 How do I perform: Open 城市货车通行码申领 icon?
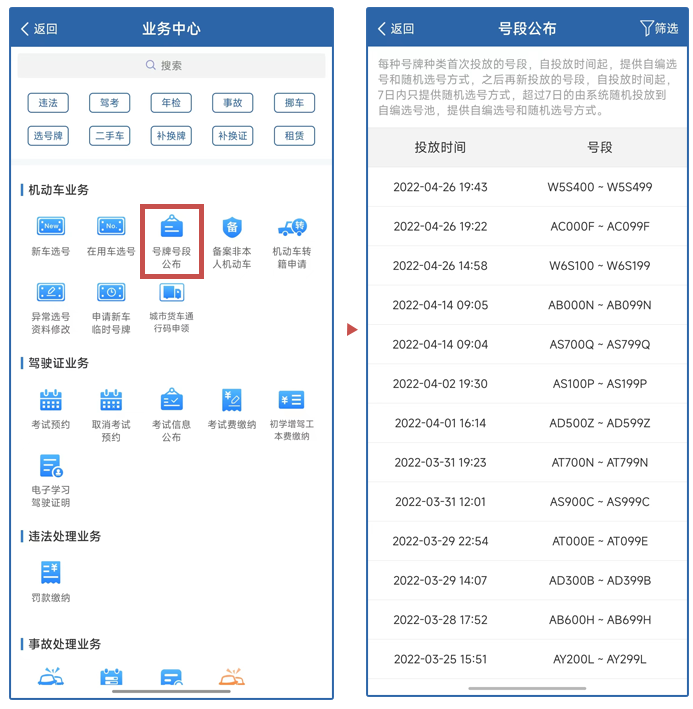tap(172, 292)
